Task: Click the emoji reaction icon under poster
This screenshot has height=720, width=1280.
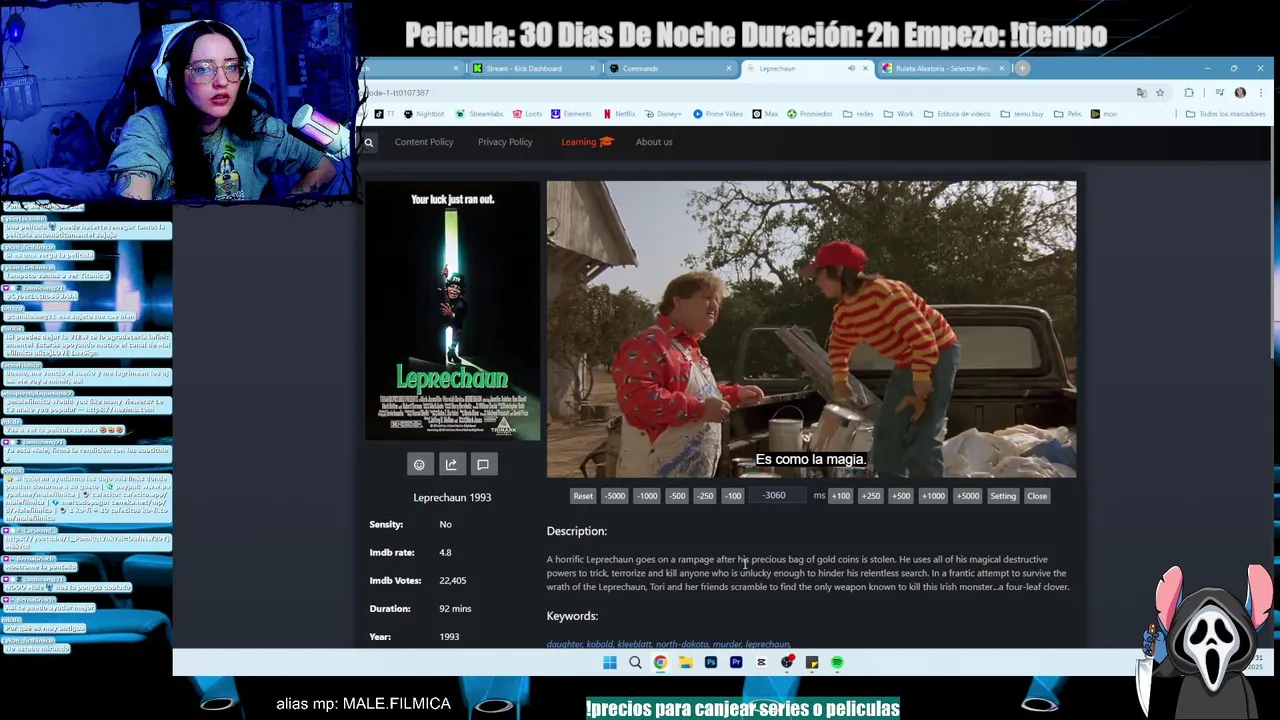Action: tap(419, 464)
